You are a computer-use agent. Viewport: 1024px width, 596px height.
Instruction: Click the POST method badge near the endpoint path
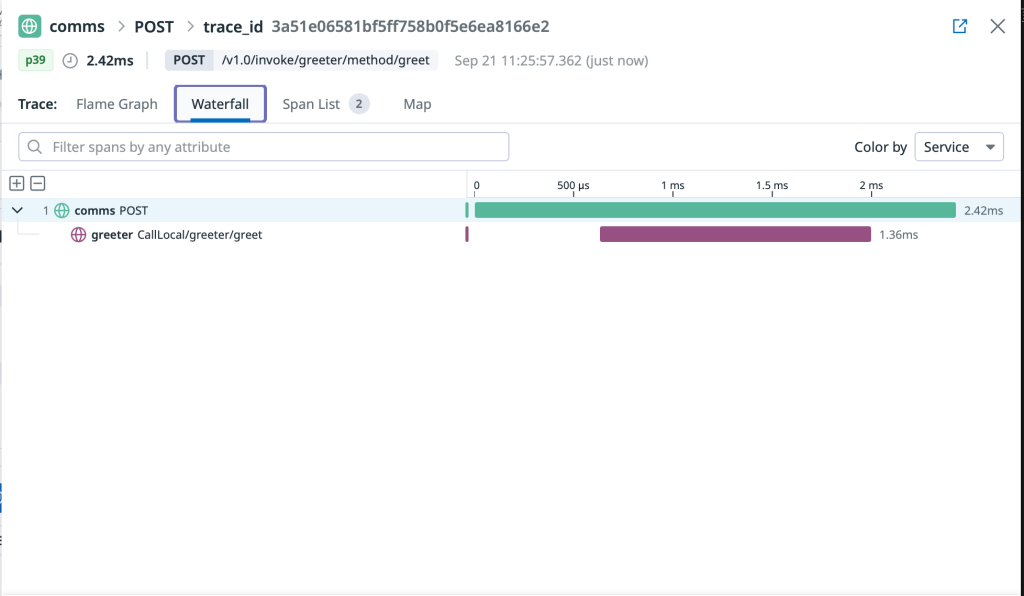coord(188,60)
